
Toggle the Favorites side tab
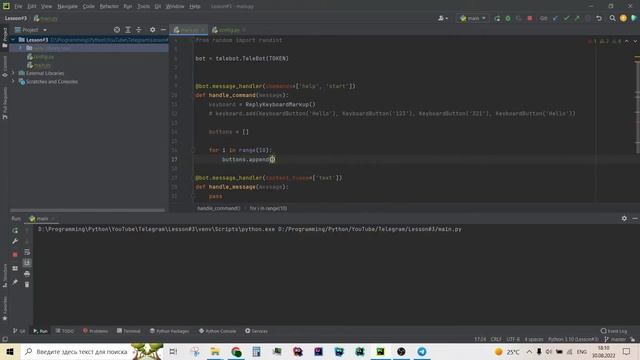pos(5,308)
